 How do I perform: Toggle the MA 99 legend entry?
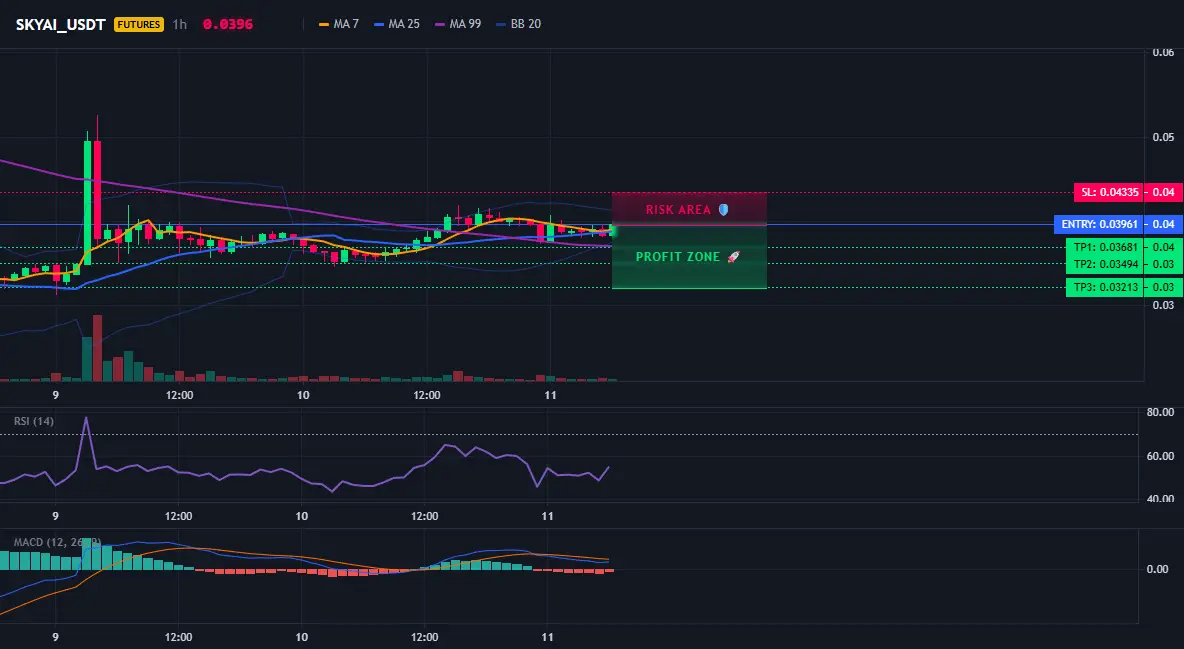pyautogui.click(x=458, y=24)
